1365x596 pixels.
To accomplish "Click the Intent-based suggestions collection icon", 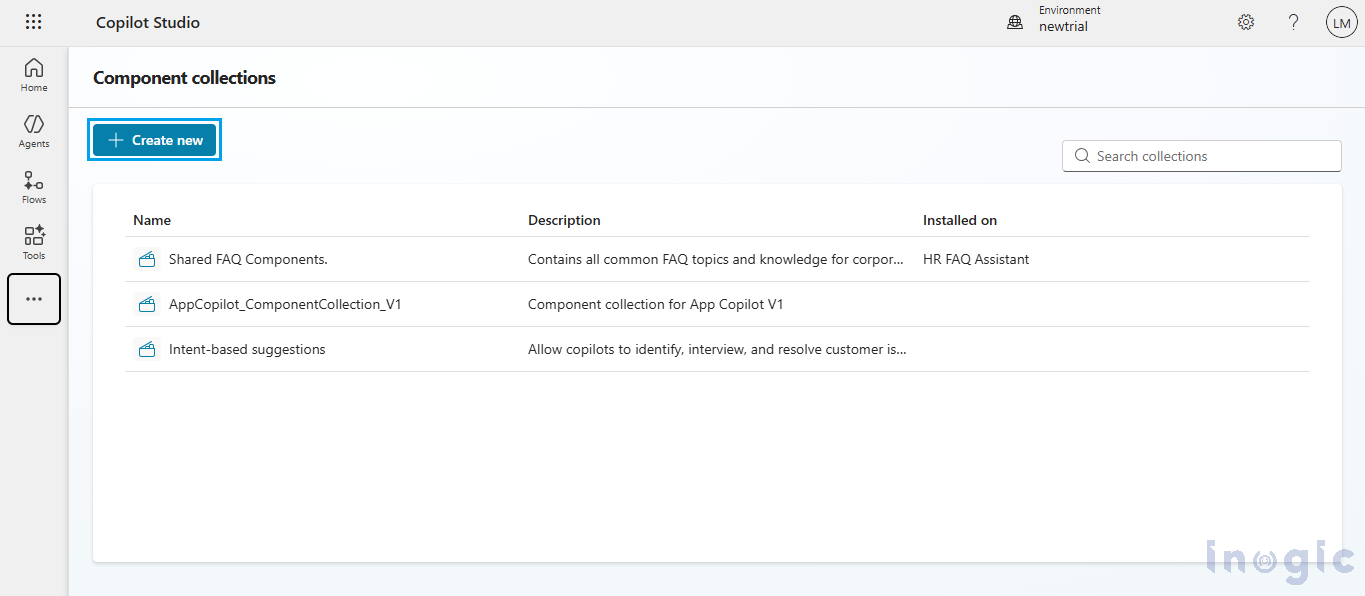I will pyautogui.click(x=147, y=348).
